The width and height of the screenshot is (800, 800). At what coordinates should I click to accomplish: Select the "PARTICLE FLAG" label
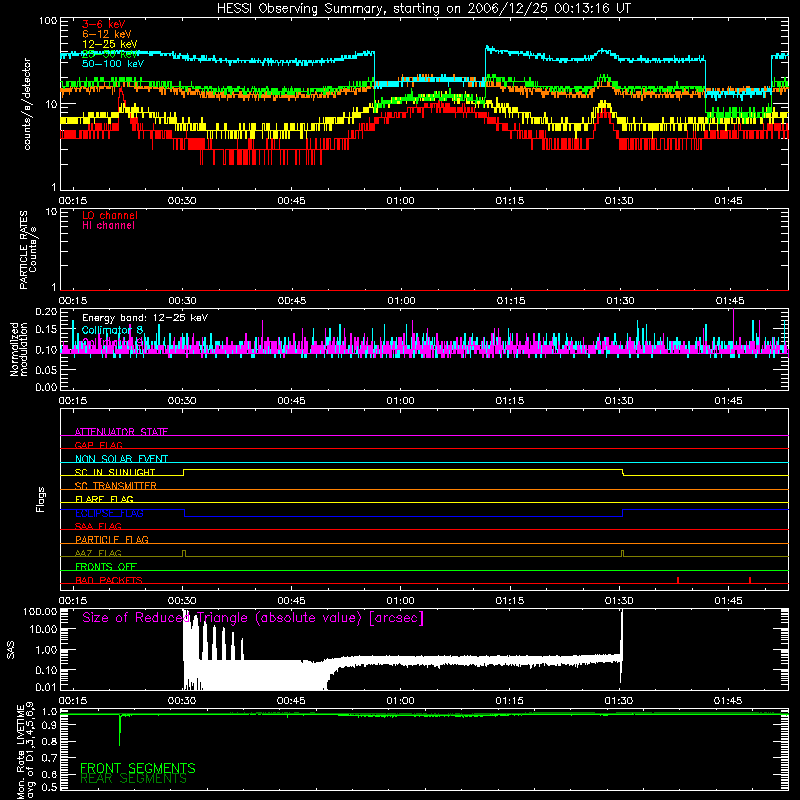pos(112,540)
